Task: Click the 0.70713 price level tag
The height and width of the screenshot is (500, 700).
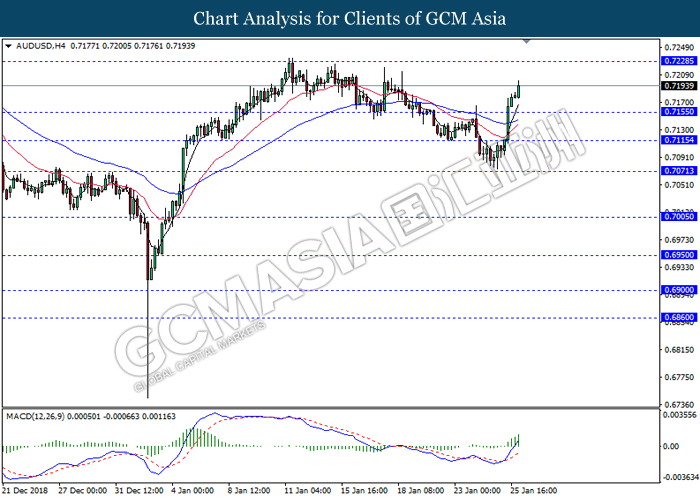Action: (679, 171)
